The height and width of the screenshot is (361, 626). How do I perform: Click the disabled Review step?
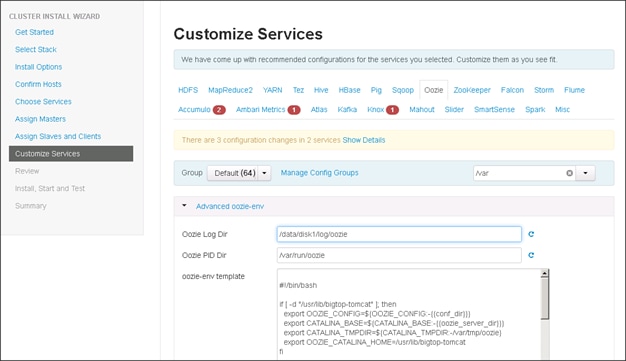(27, 171)
